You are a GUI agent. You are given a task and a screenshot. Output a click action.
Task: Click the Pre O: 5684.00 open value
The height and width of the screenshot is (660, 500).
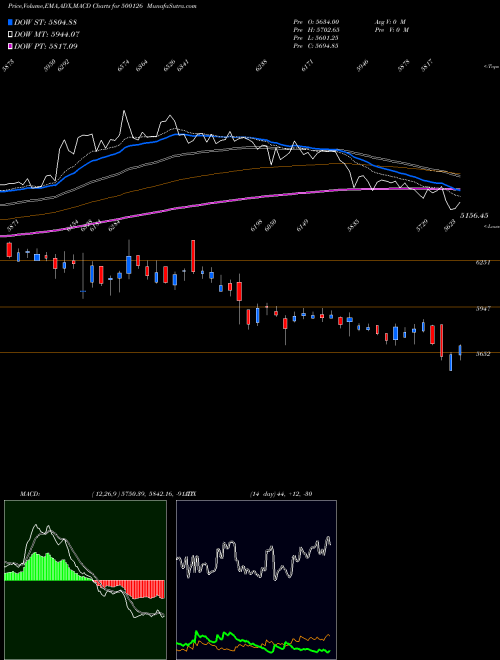(316, 22)
